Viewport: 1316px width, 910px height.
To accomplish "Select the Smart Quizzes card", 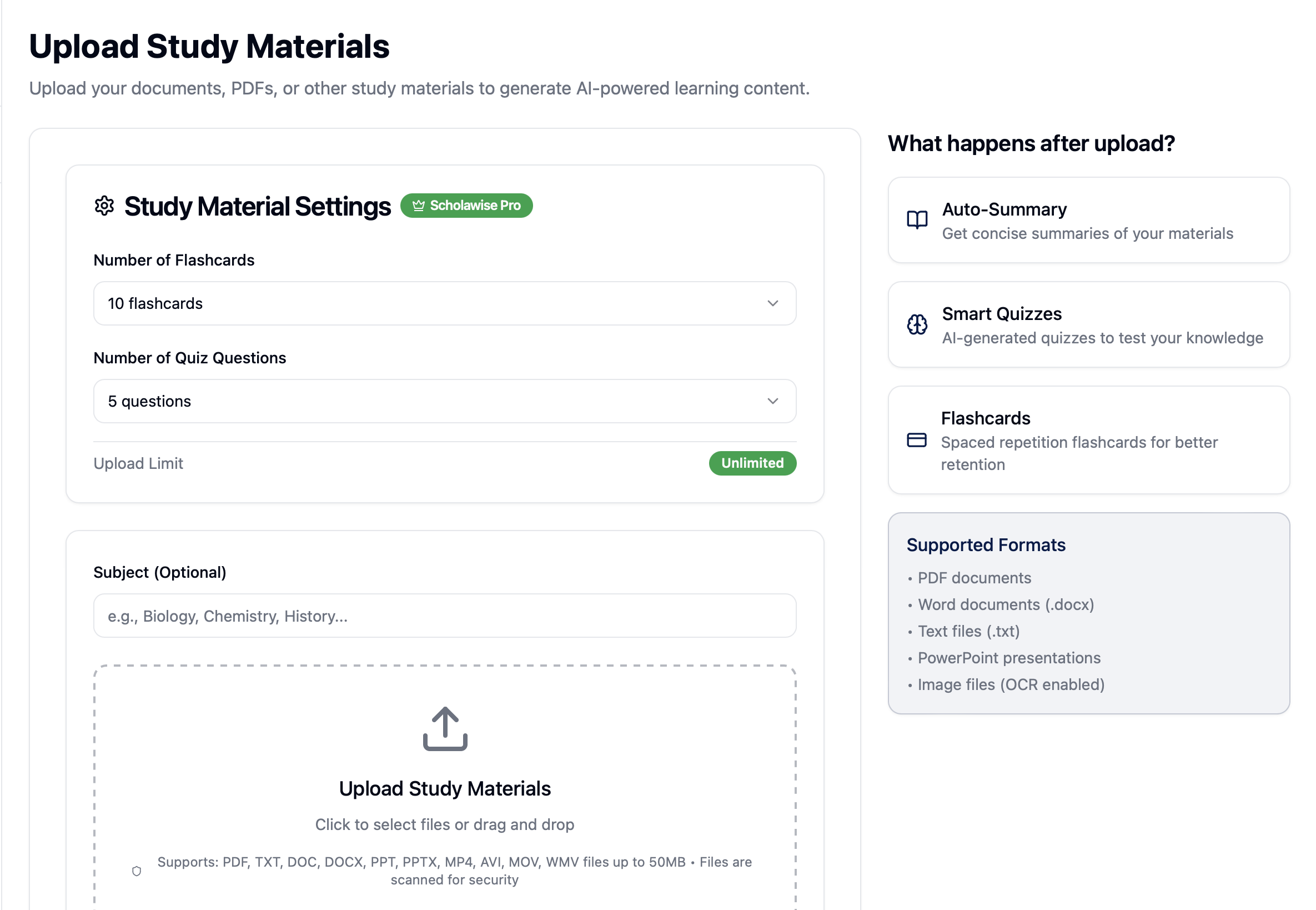I will point(1088,325).
